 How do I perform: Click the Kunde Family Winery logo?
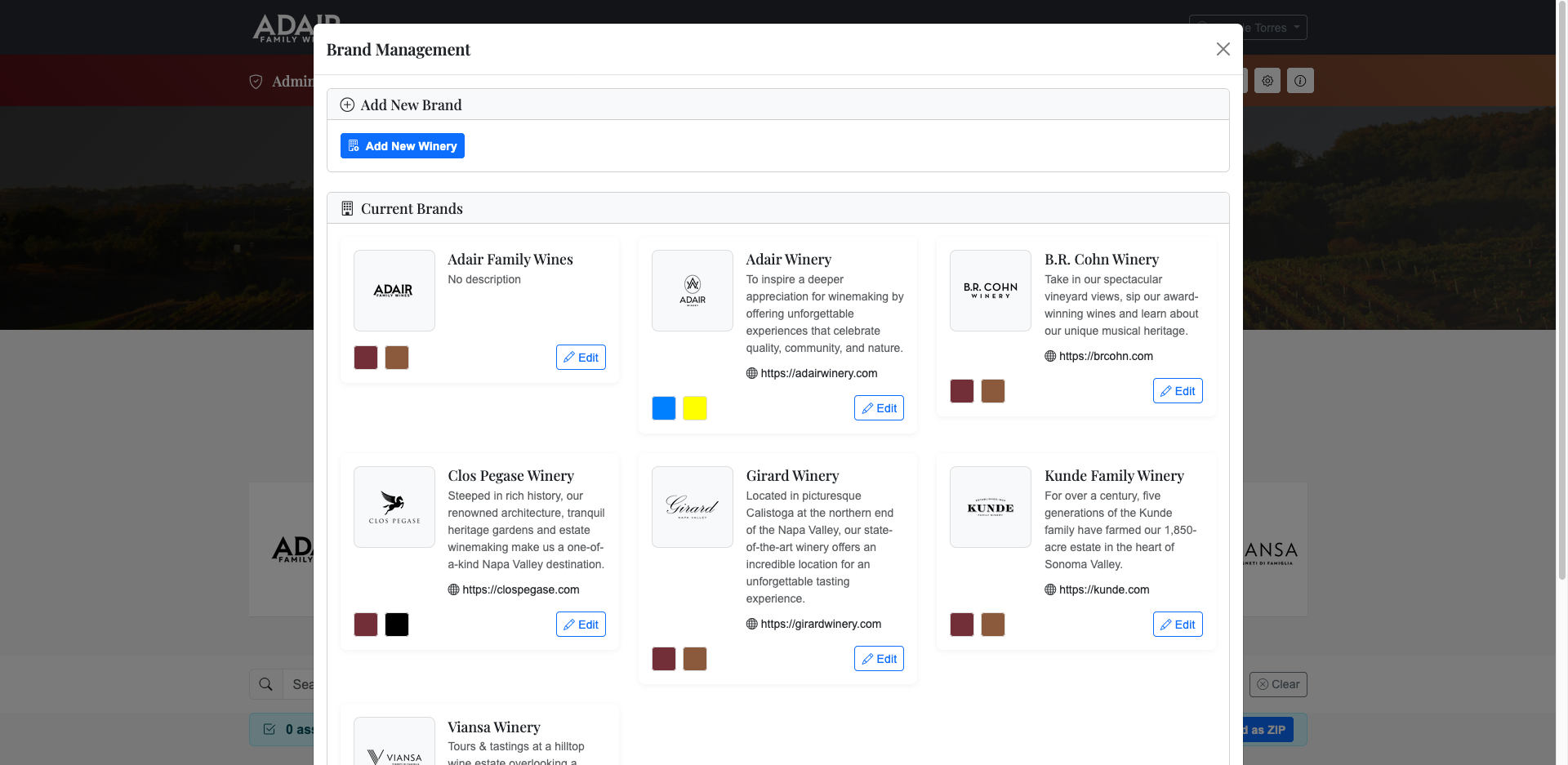point(991,507)
